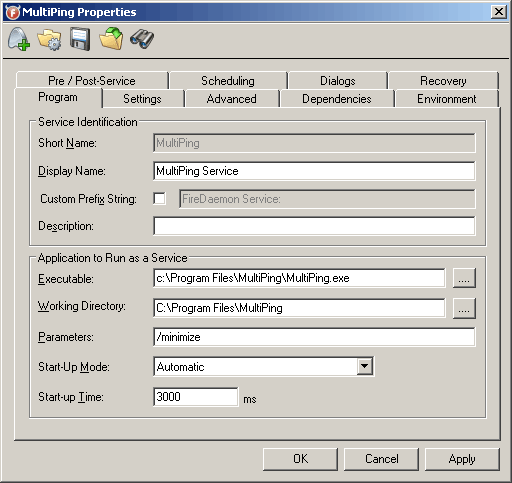Confirm changes with the OK button
Image resolution: width=512 pixels, height=483 pixels.
300,459
